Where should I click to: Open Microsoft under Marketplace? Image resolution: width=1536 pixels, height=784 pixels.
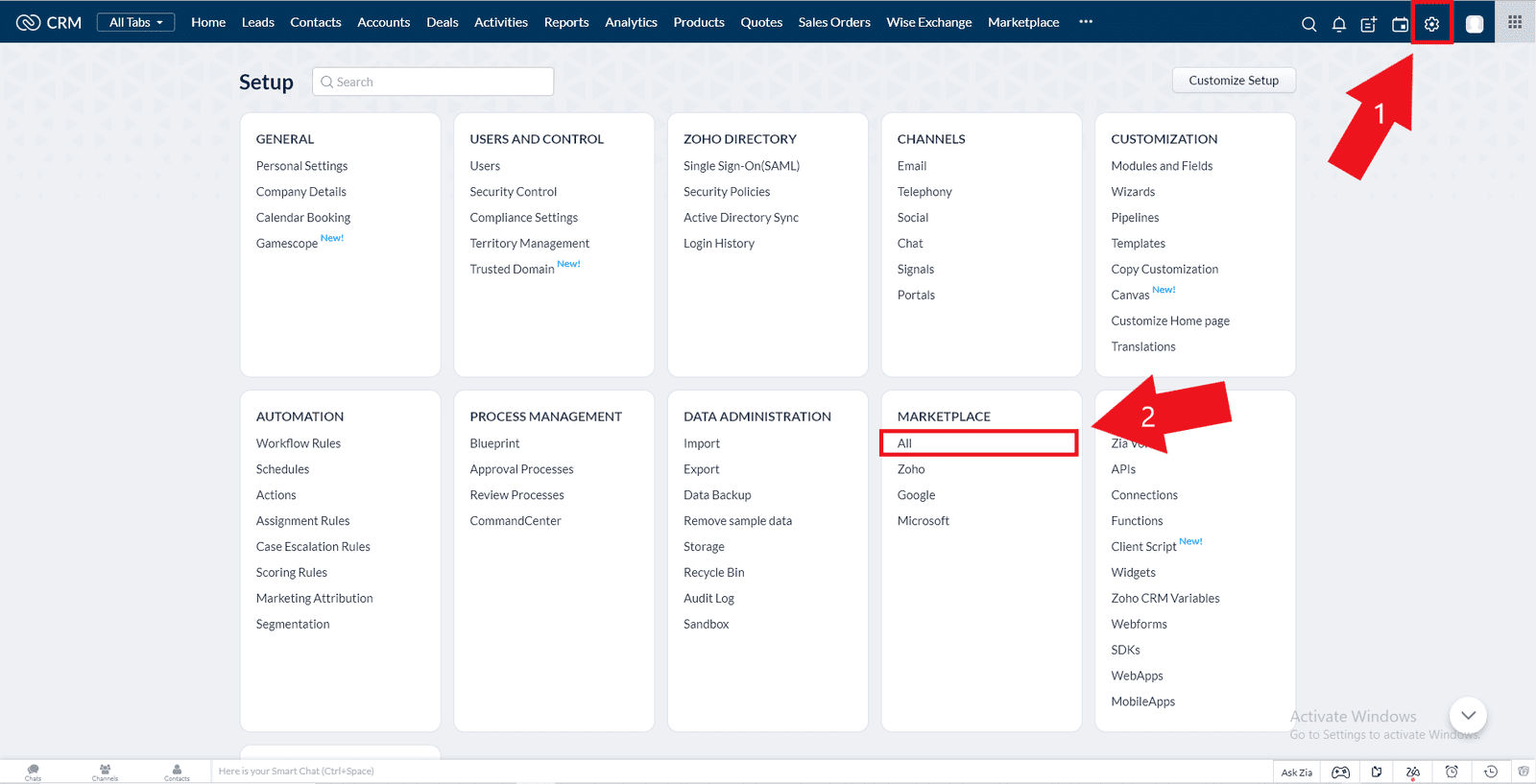click(924, 521)
